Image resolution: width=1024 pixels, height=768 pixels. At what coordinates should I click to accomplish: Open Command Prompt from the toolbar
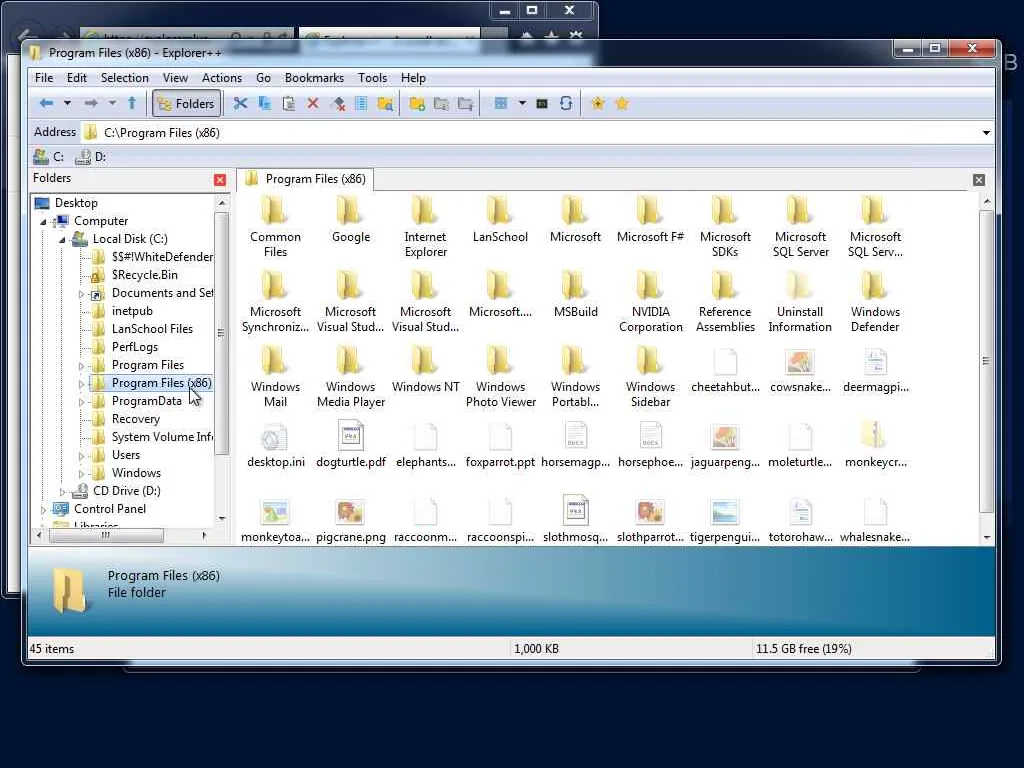542,103
